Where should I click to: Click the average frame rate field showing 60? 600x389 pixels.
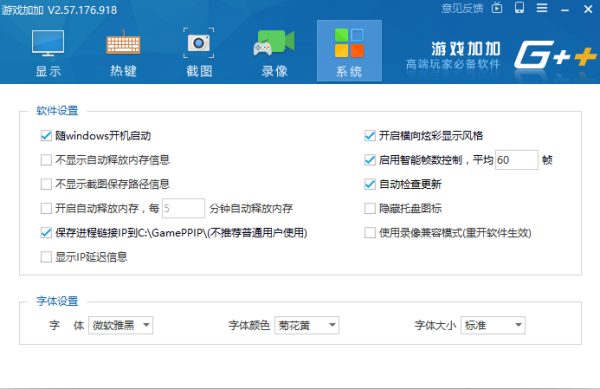coord(517,160)
